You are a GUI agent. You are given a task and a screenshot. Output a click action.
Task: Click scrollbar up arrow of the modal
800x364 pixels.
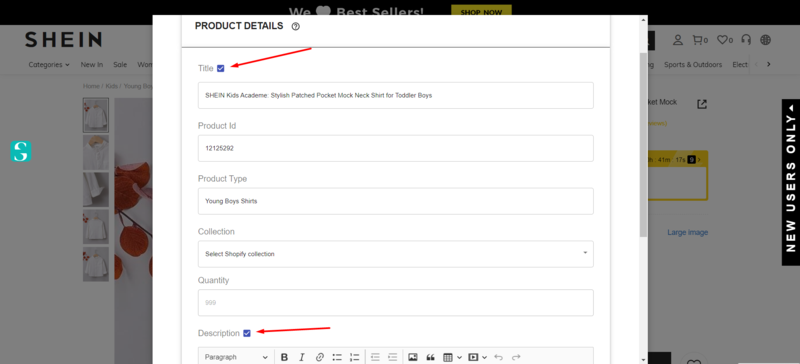(643, 19)
